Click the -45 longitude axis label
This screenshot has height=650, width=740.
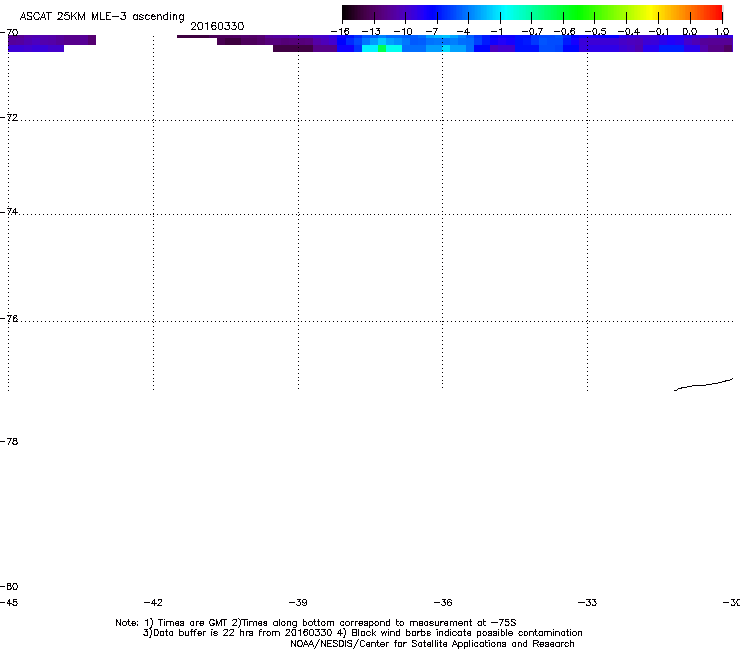click(x=9, y=602)
